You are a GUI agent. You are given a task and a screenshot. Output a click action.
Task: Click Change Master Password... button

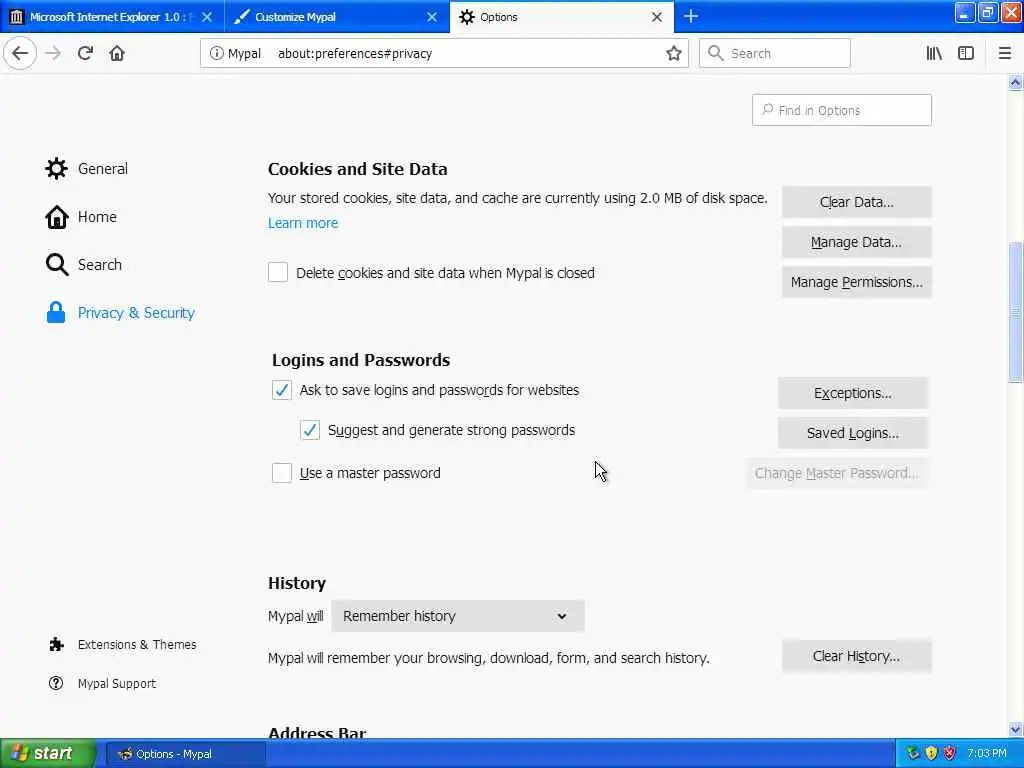(836, 473)
